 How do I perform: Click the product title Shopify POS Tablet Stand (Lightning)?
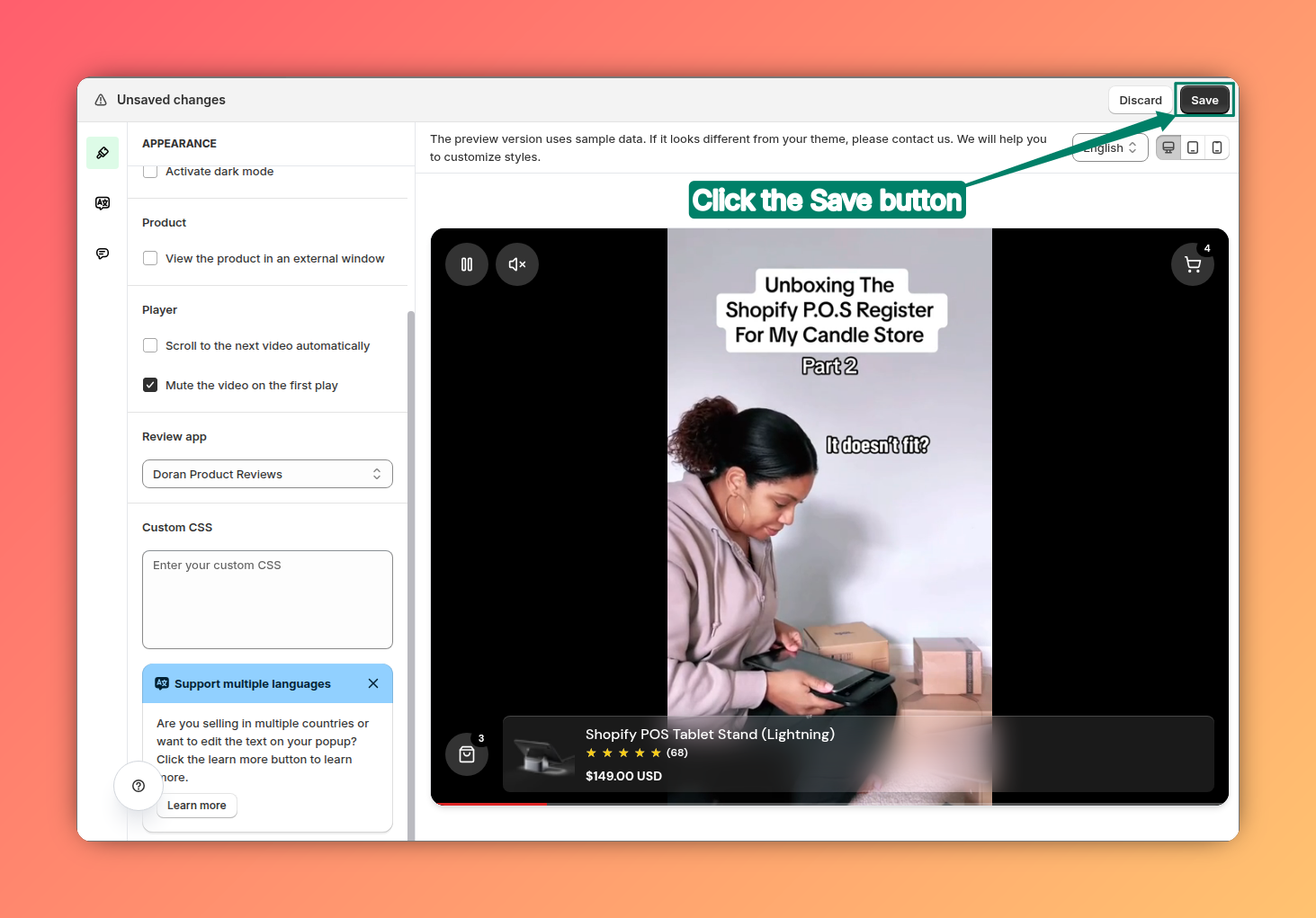710,734
